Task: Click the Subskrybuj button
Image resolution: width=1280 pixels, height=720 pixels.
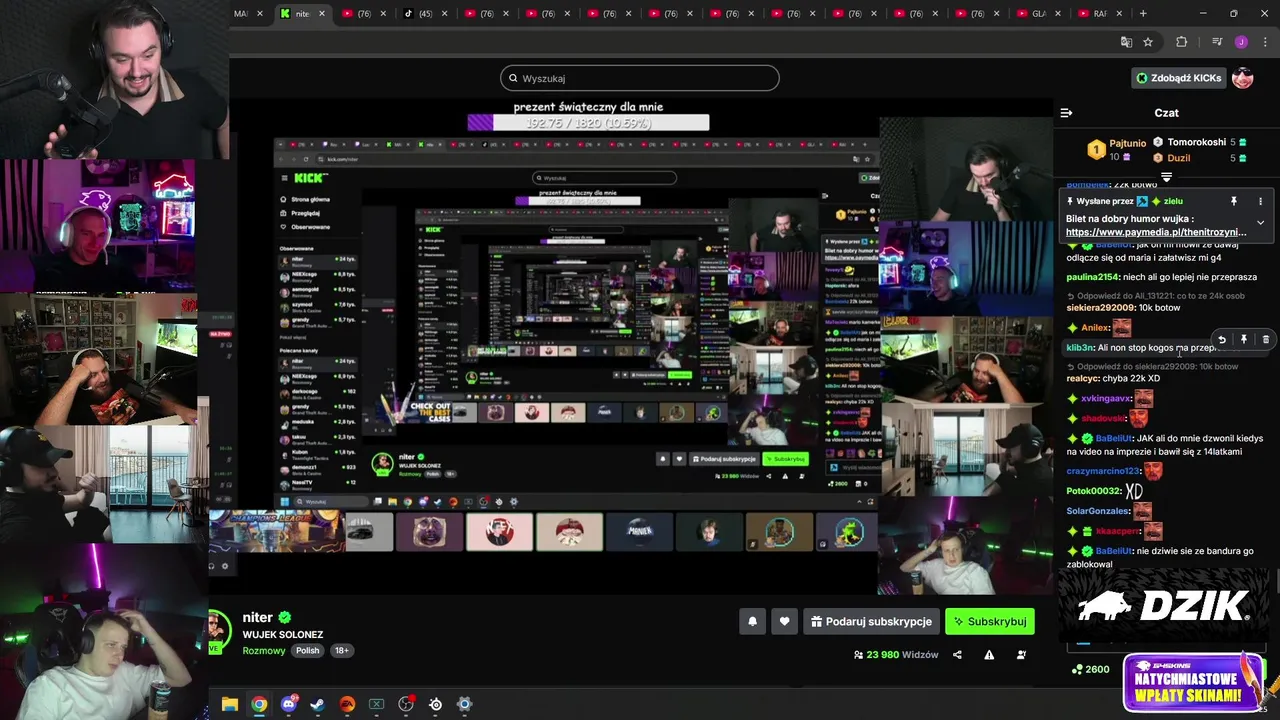Action: [990, 621]
